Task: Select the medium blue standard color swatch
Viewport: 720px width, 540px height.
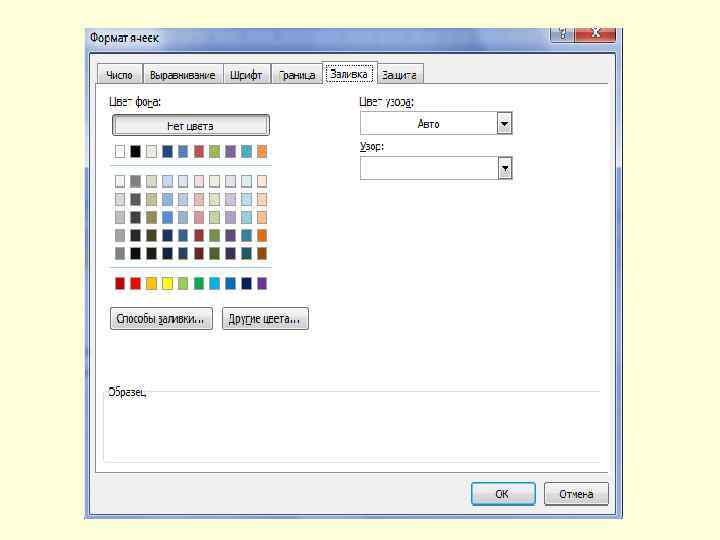Action: 231,283
